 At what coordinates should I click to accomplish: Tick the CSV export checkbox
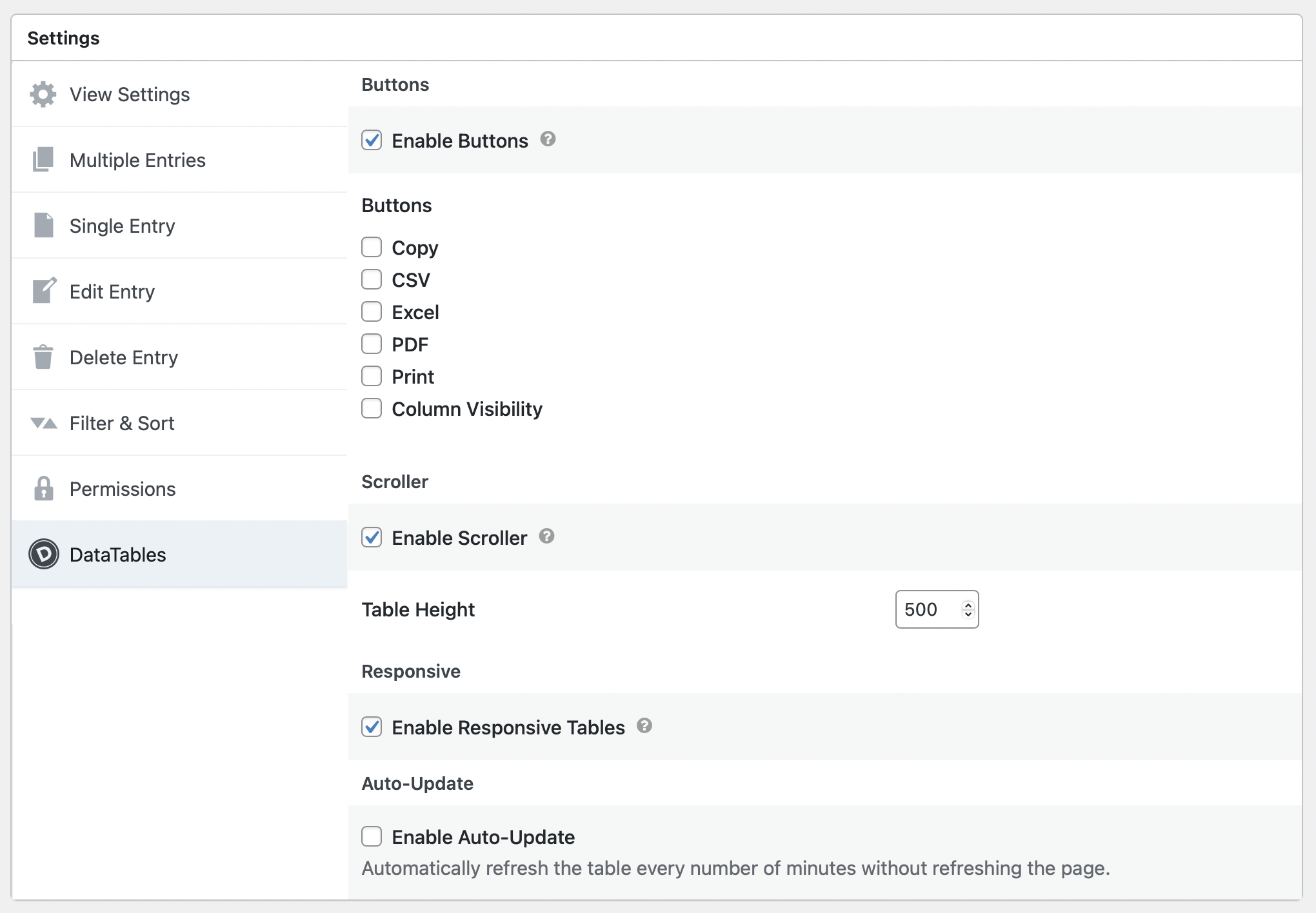tap(372, 279)
